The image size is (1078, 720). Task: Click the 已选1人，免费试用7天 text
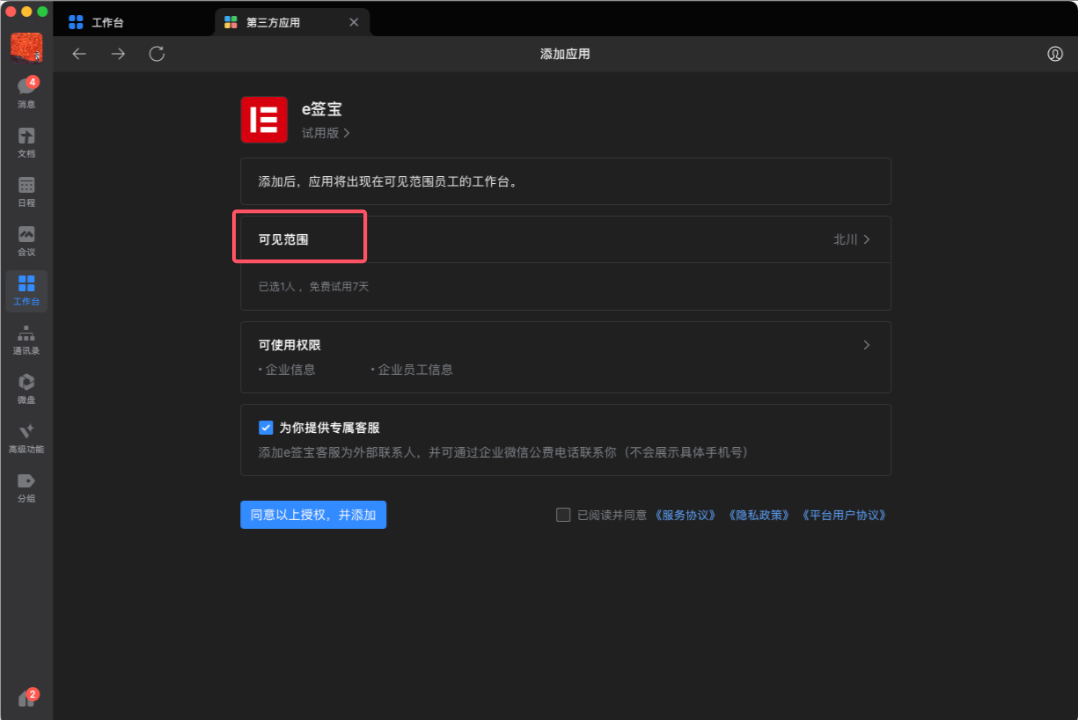tap(314, 286)
